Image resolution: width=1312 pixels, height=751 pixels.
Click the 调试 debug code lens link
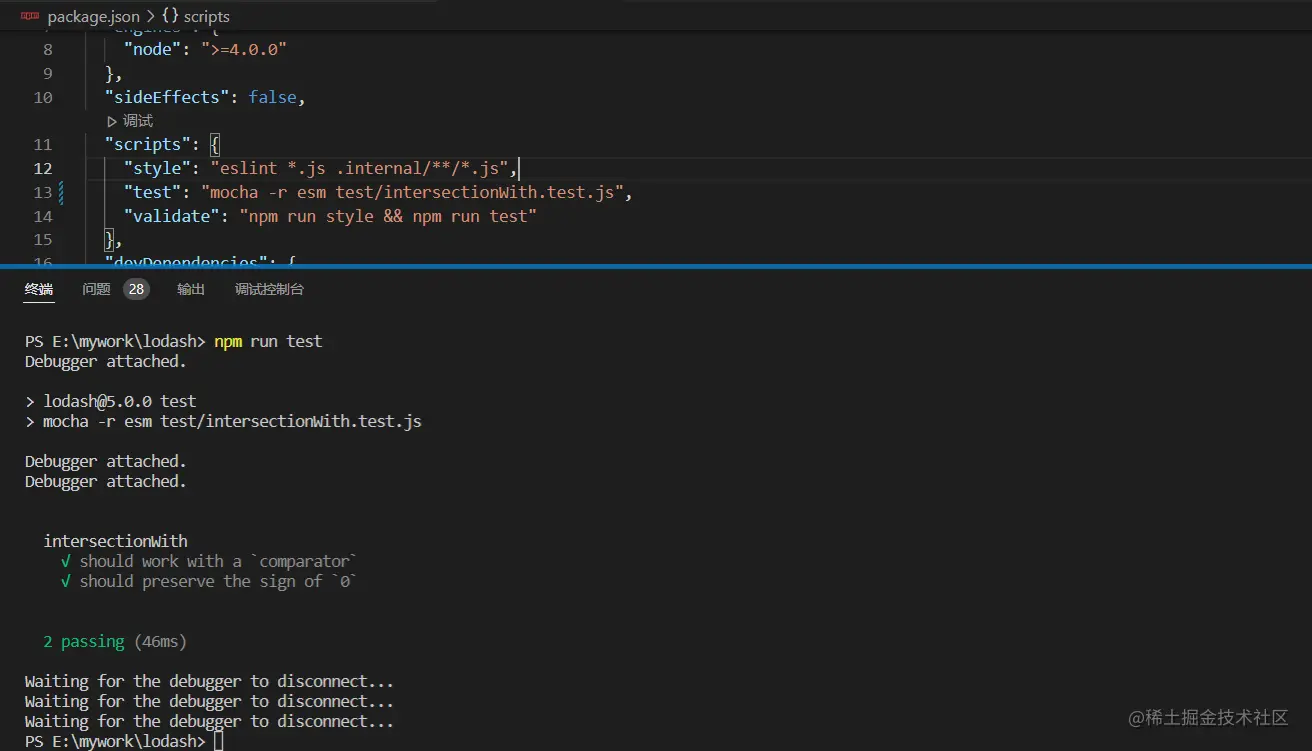(137, 121)
